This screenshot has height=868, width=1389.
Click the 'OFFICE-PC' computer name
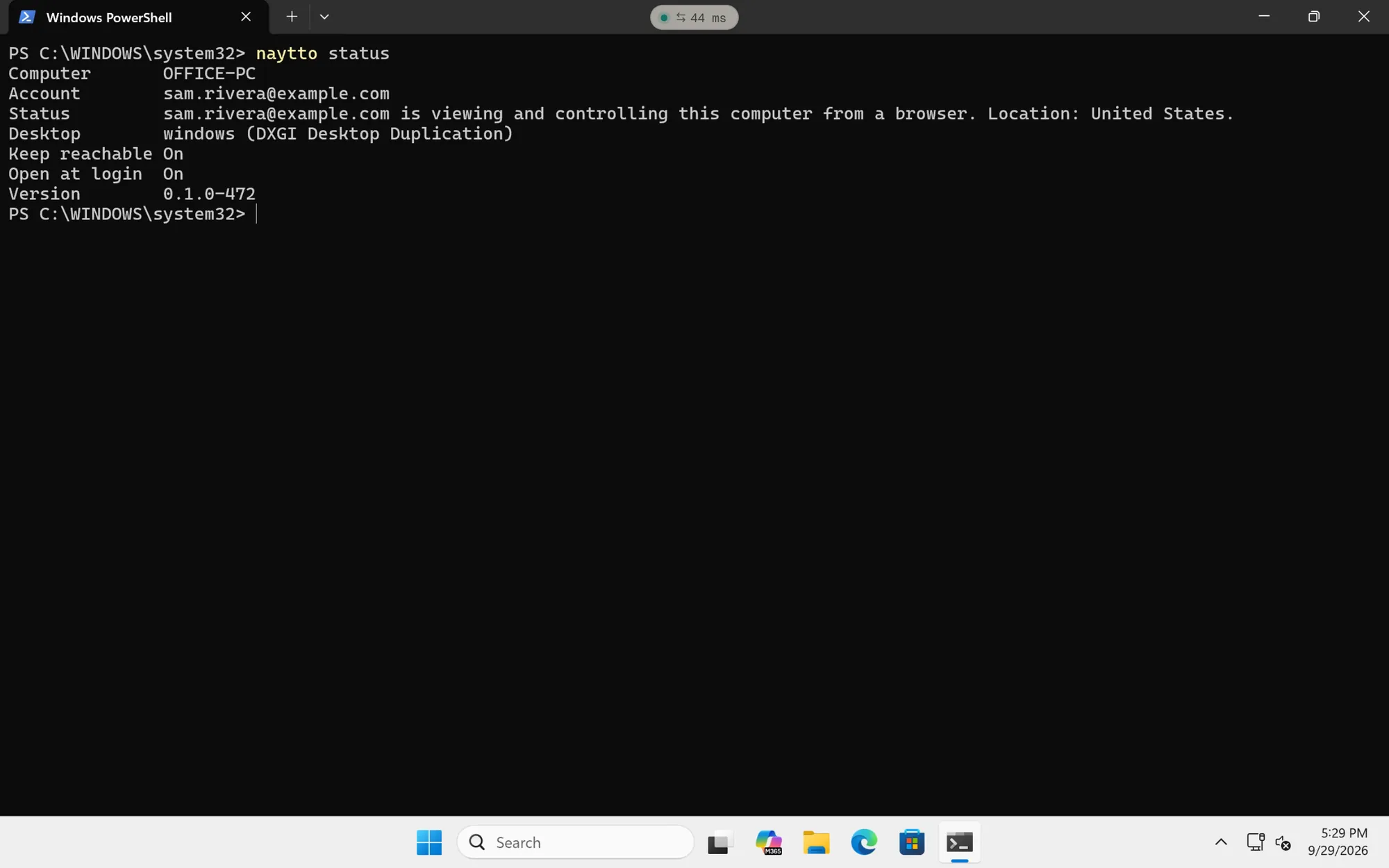point(209,74)
